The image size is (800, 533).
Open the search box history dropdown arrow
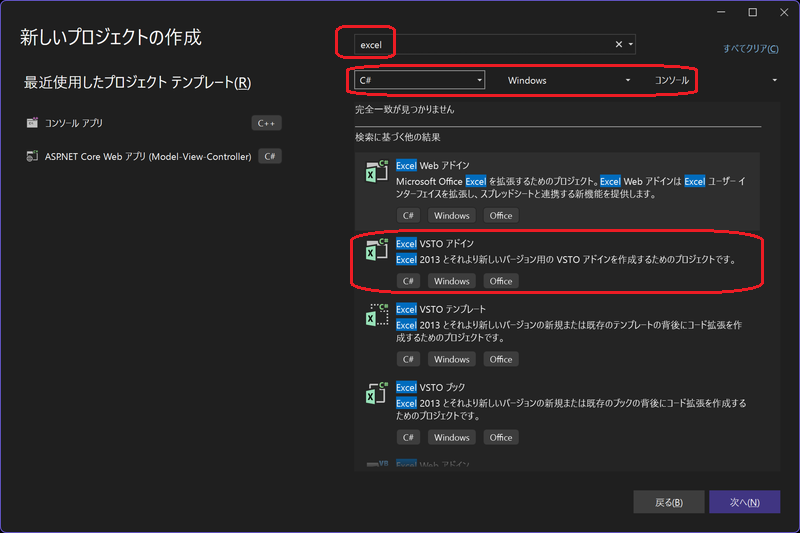[630, 45]
